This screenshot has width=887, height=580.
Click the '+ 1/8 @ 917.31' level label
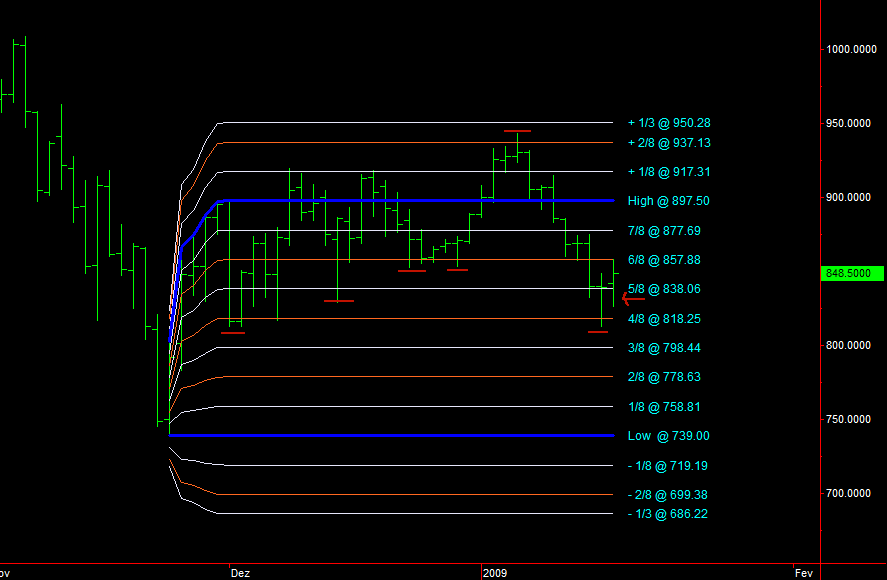(669, 172)
